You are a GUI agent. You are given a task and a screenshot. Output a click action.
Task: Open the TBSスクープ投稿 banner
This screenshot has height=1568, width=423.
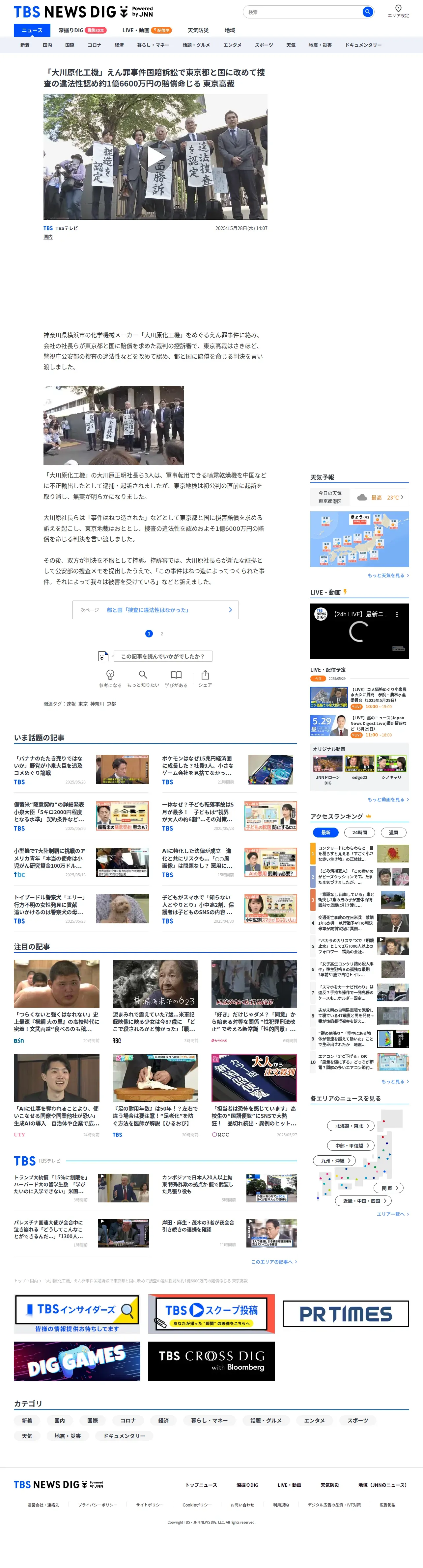(211, 1314)
